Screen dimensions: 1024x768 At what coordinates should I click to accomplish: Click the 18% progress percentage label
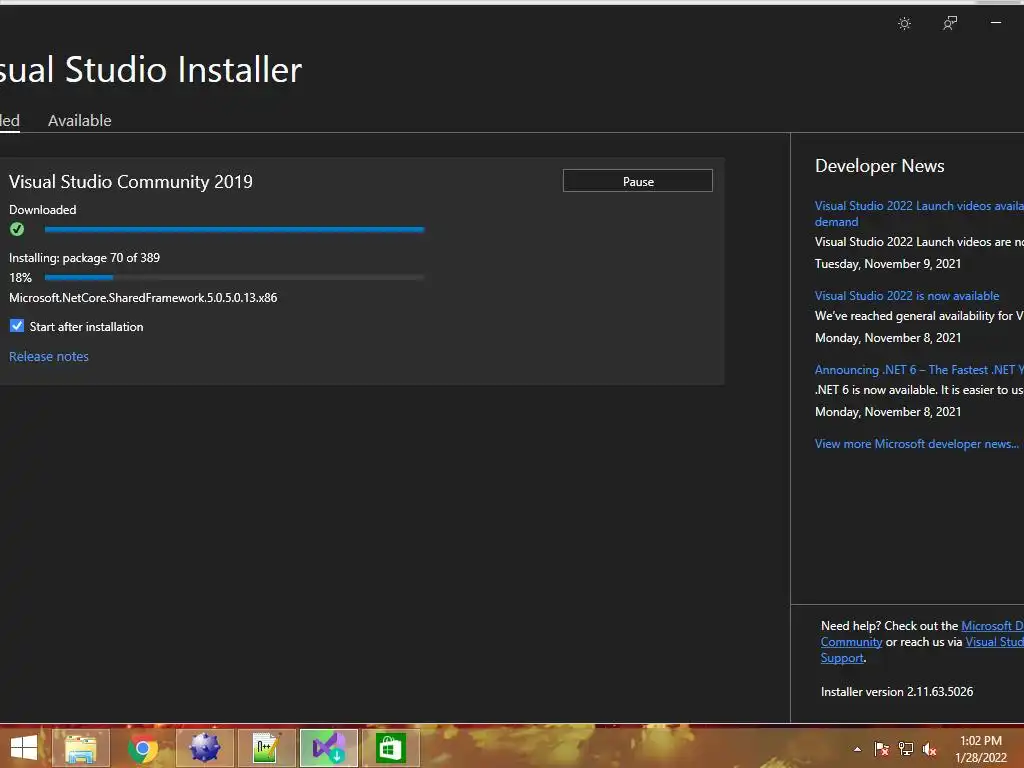(20, 278)
